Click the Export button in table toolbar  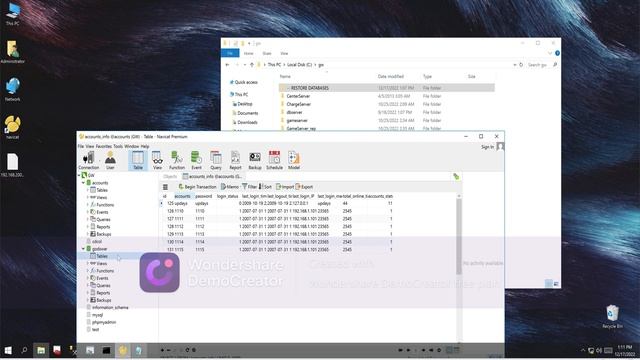point(304,187)
